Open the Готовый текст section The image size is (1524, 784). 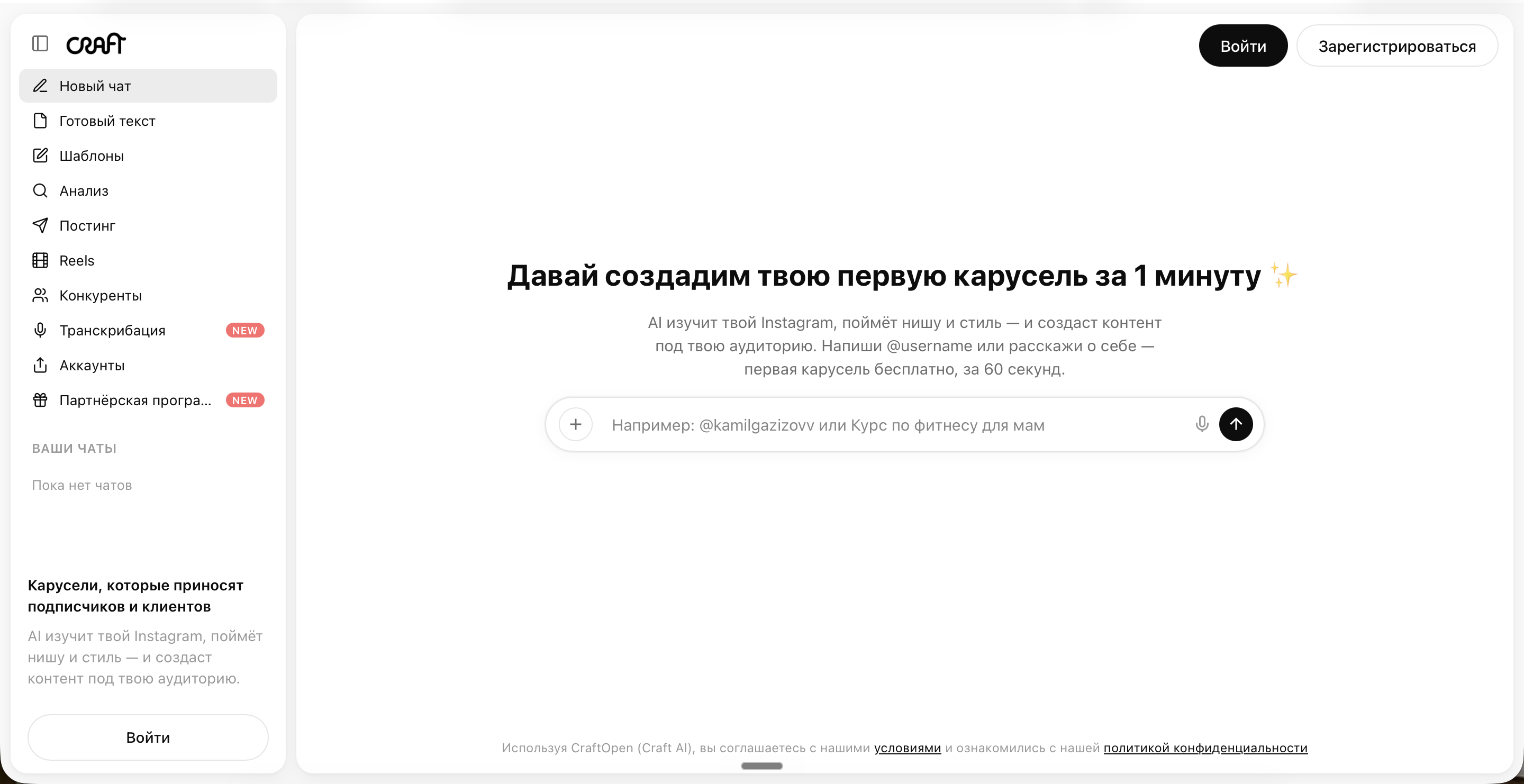pos(148,121)
